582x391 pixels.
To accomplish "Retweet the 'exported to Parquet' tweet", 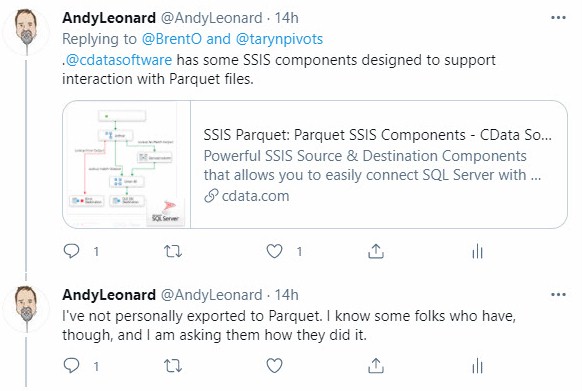I will (x=173, y=366).
